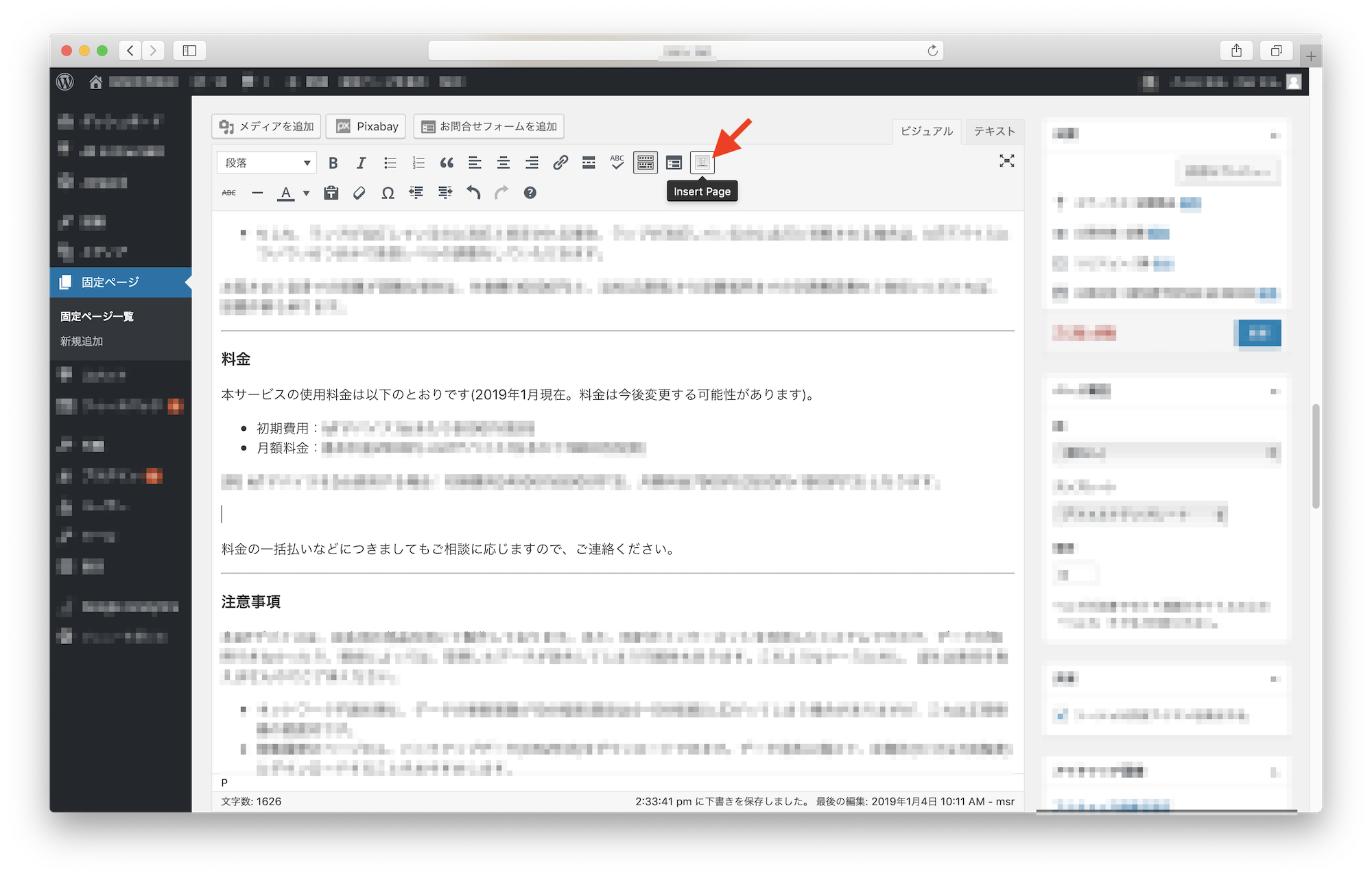Click the paste as text icon

click(331, 193)
